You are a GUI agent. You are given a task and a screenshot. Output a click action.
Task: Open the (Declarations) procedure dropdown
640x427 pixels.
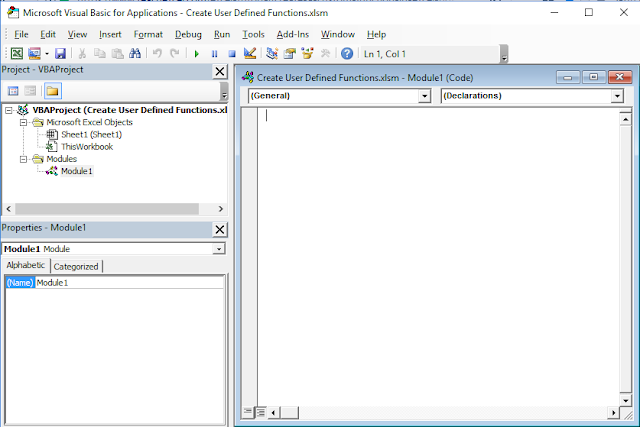click(x=617, y=96)
